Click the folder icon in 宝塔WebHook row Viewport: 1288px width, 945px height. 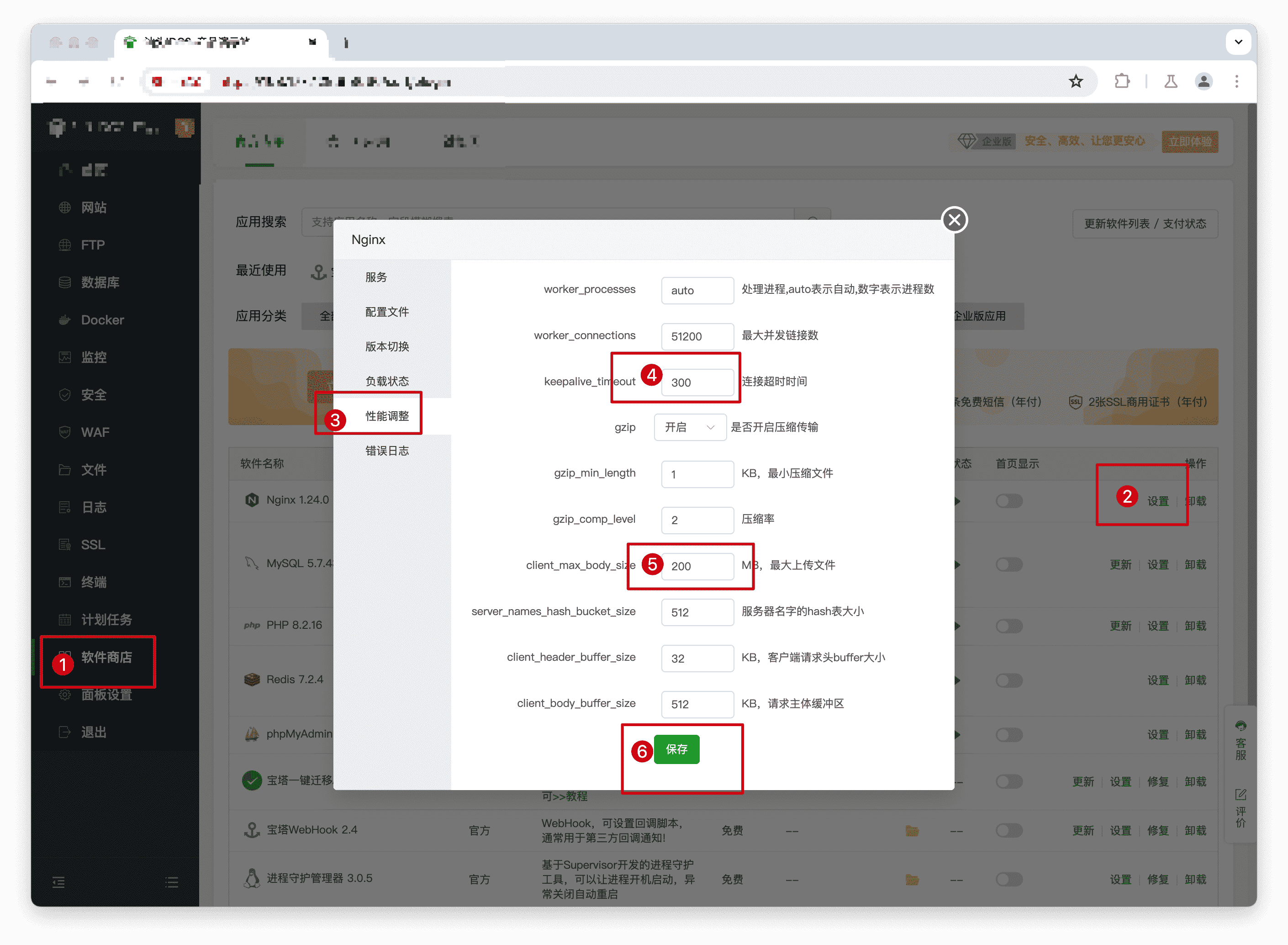[x=912, y=831]
